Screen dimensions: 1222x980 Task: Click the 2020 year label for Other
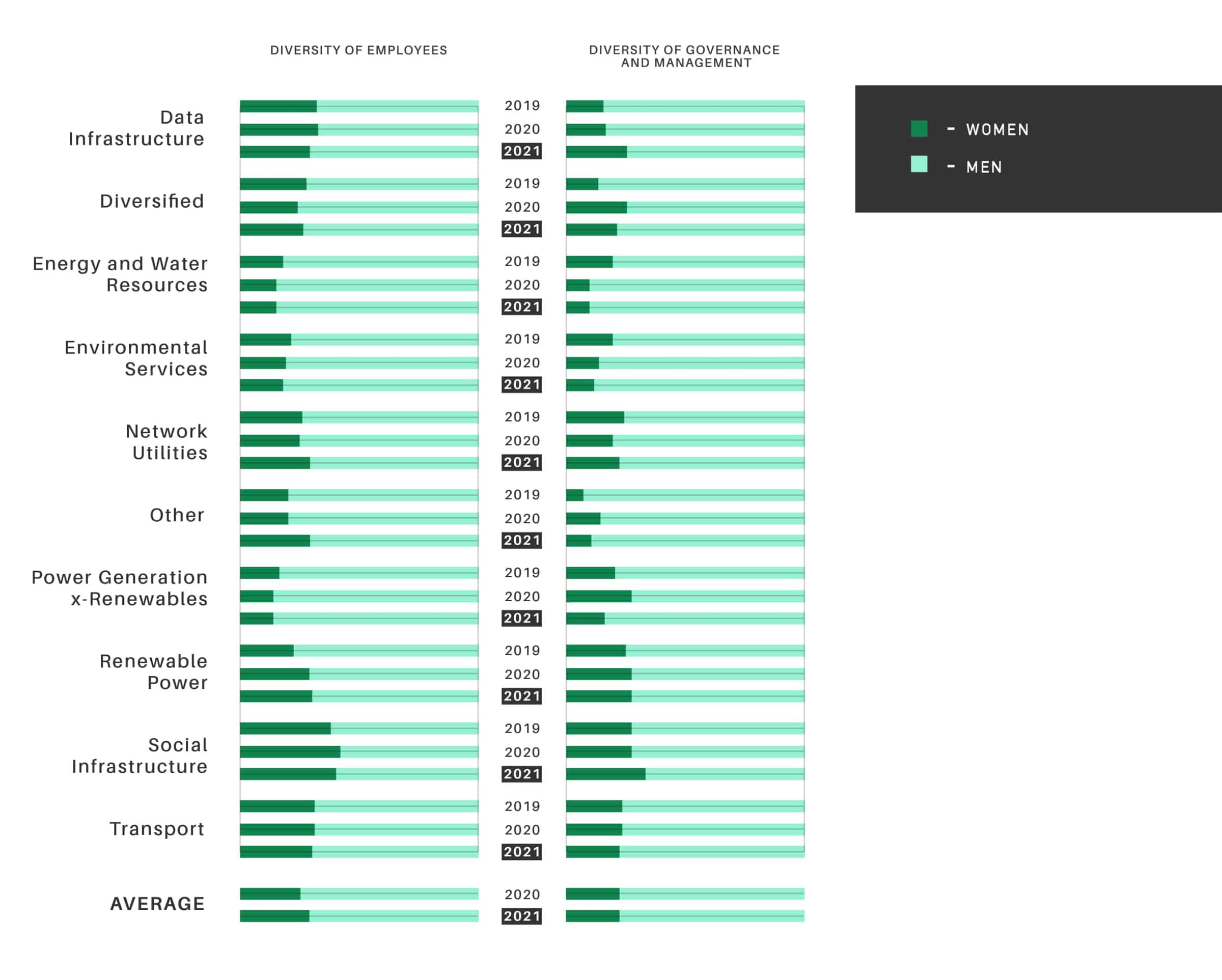pos(522,519)
